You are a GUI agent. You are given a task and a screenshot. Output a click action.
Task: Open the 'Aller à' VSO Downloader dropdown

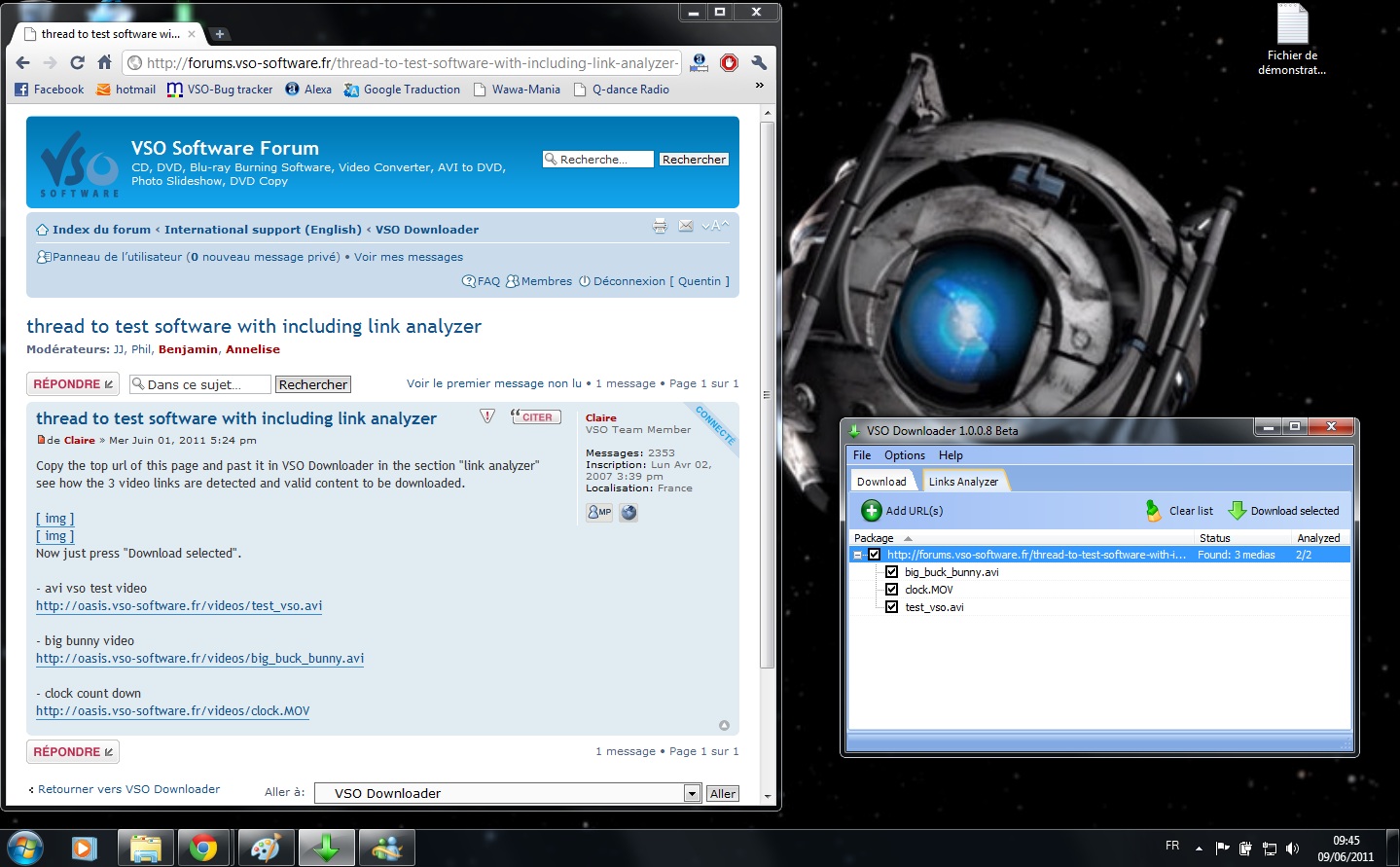pos(508,793)
